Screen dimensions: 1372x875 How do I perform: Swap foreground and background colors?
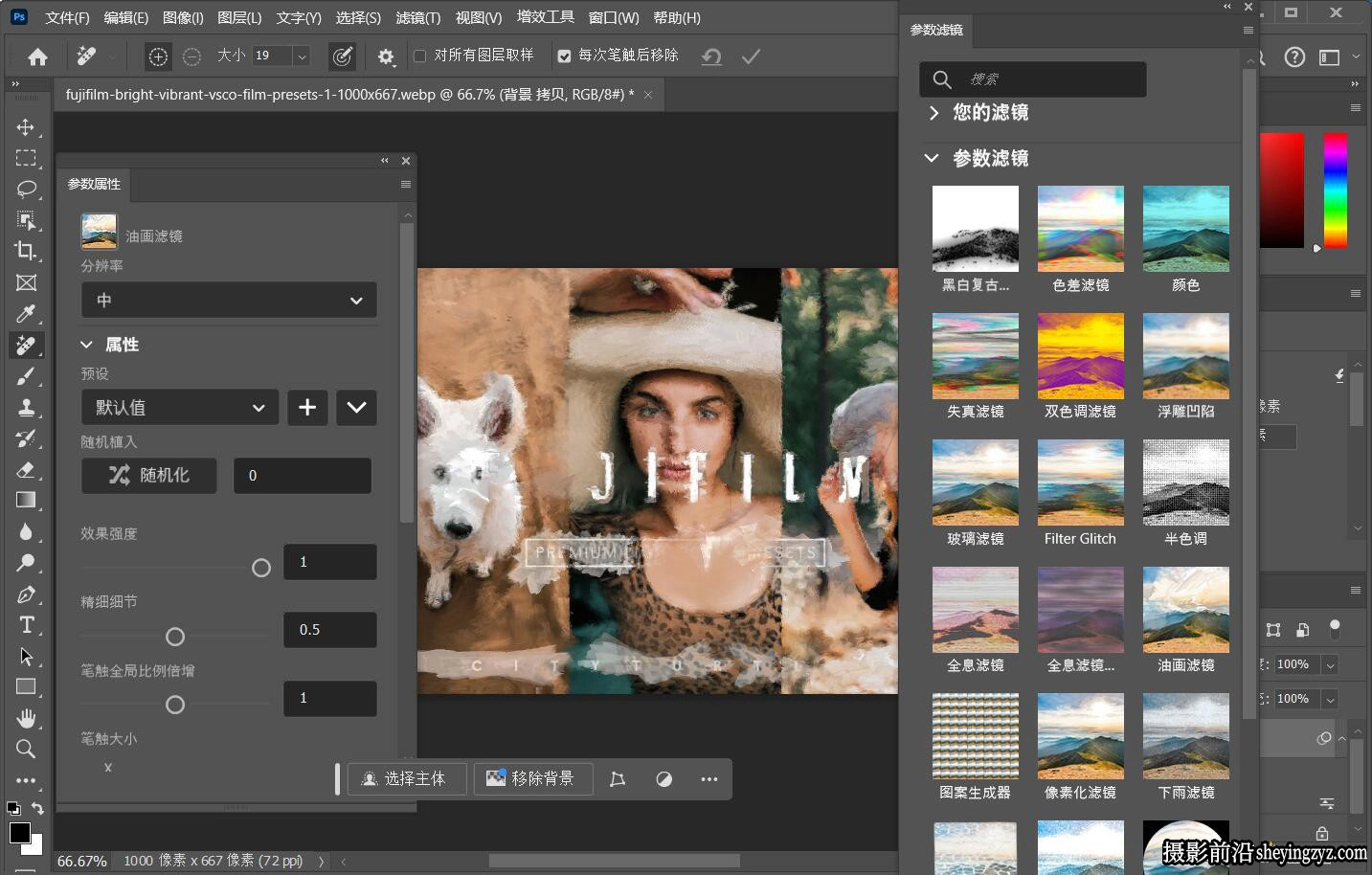(x=38, y=809)
